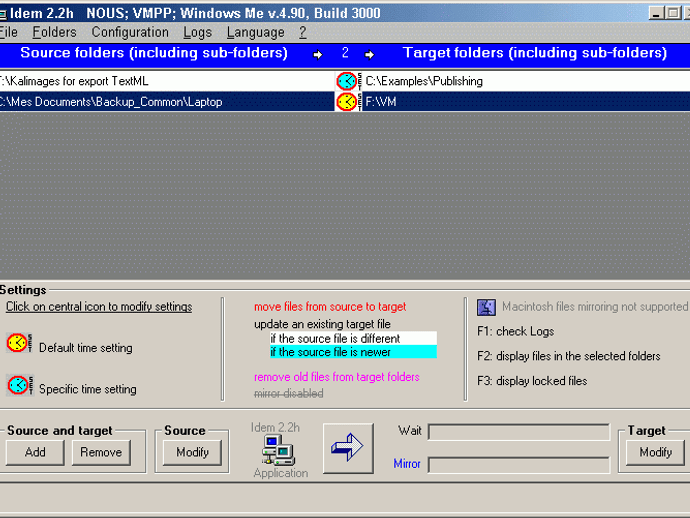Image resolution: width=690 pixels, height=518 pixels.
Task: Click the blue Mirror label
Action: pos(407,464)
